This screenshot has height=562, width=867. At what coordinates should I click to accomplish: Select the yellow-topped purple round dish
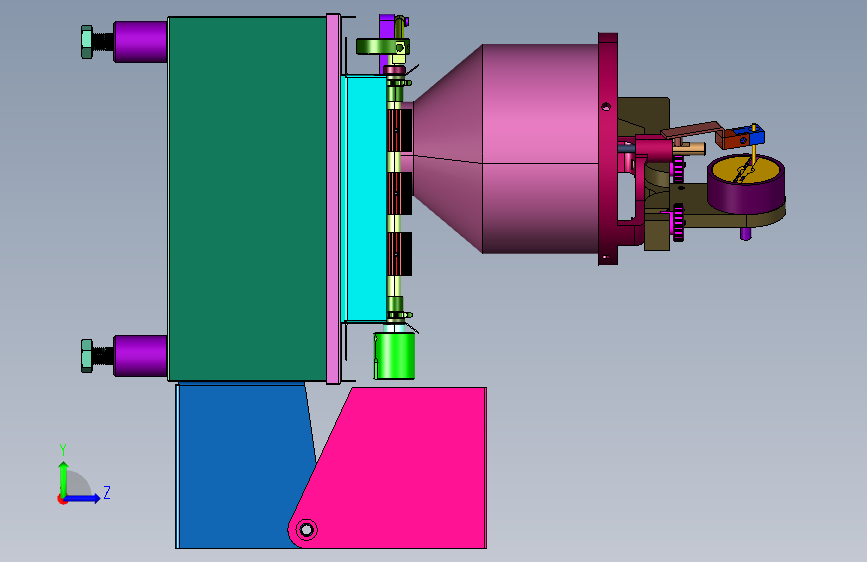pos(746,183)
